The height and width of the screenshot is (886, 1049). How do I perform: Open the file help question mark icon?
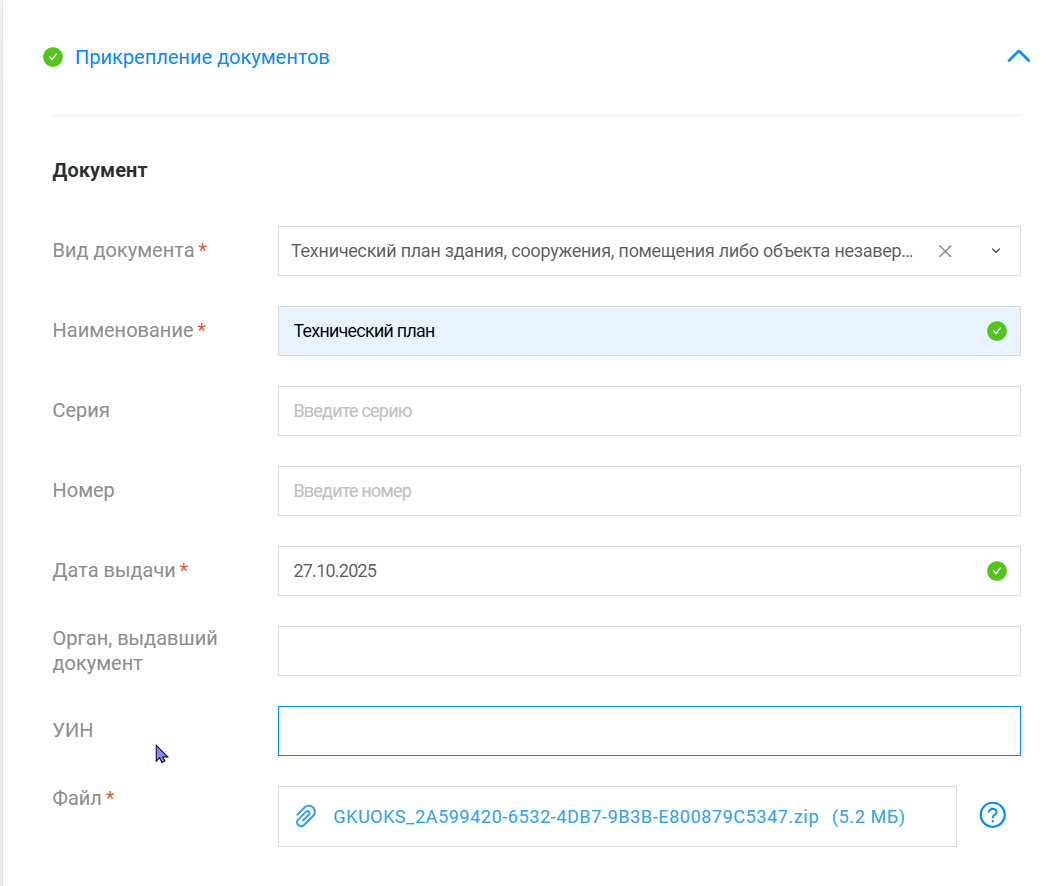992,815
